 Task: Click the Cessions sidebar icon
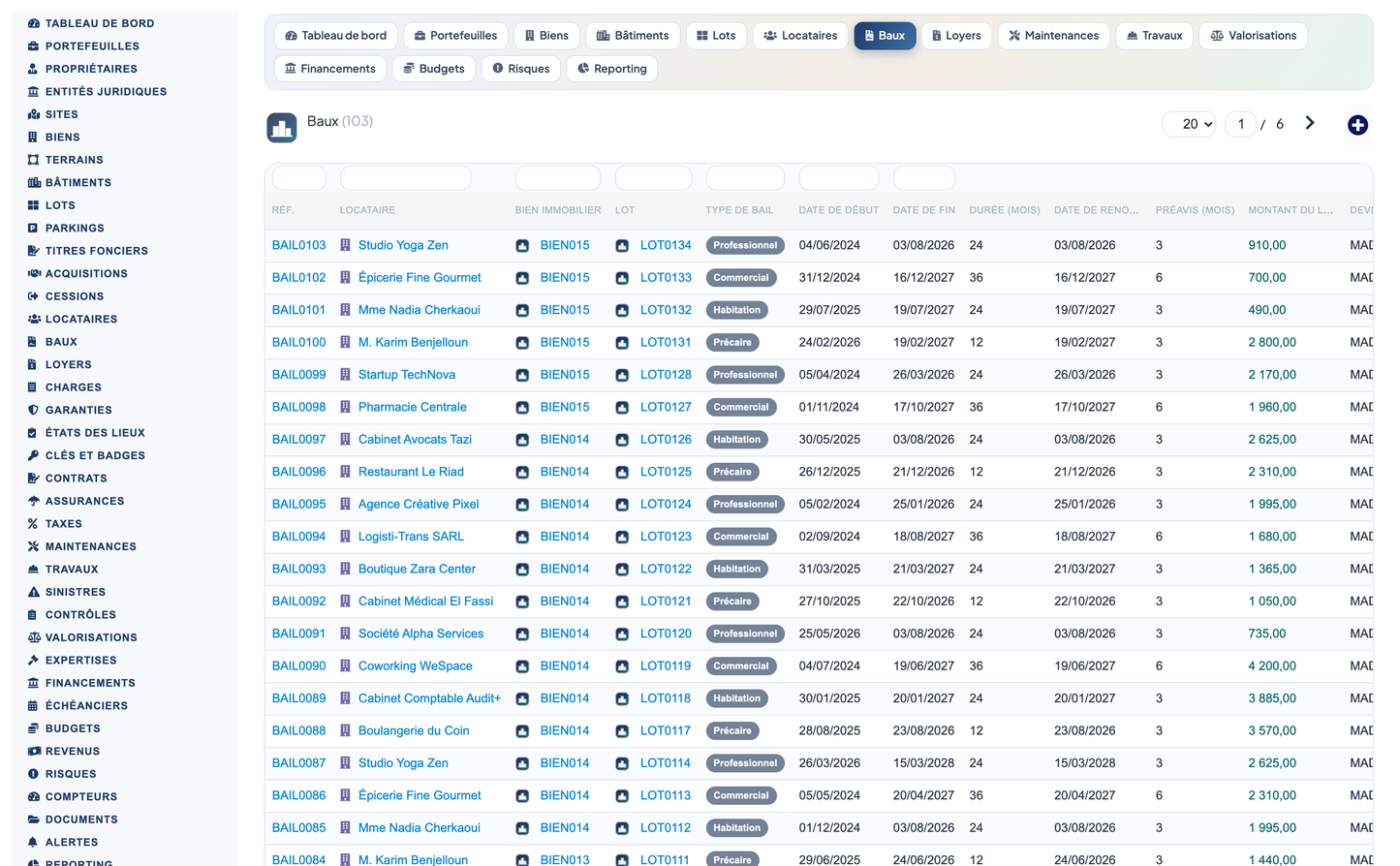(34, 296)
